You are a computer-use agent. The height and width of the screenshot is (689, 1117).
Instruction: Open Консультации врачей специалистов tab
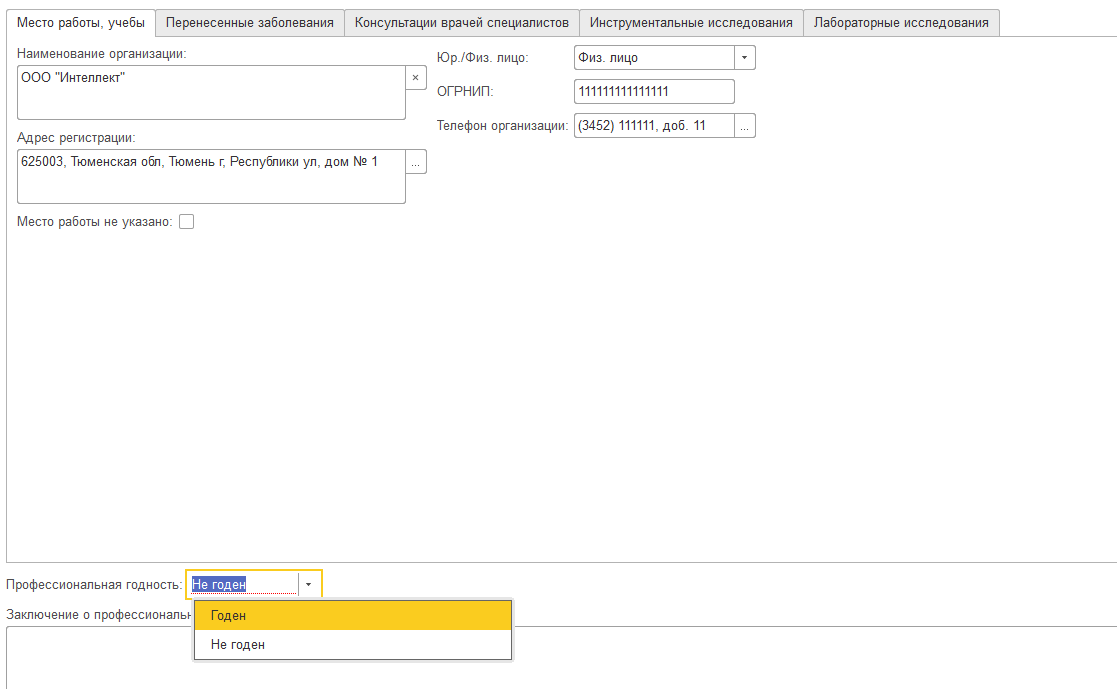pyautogui.click(x=461, y=22)
